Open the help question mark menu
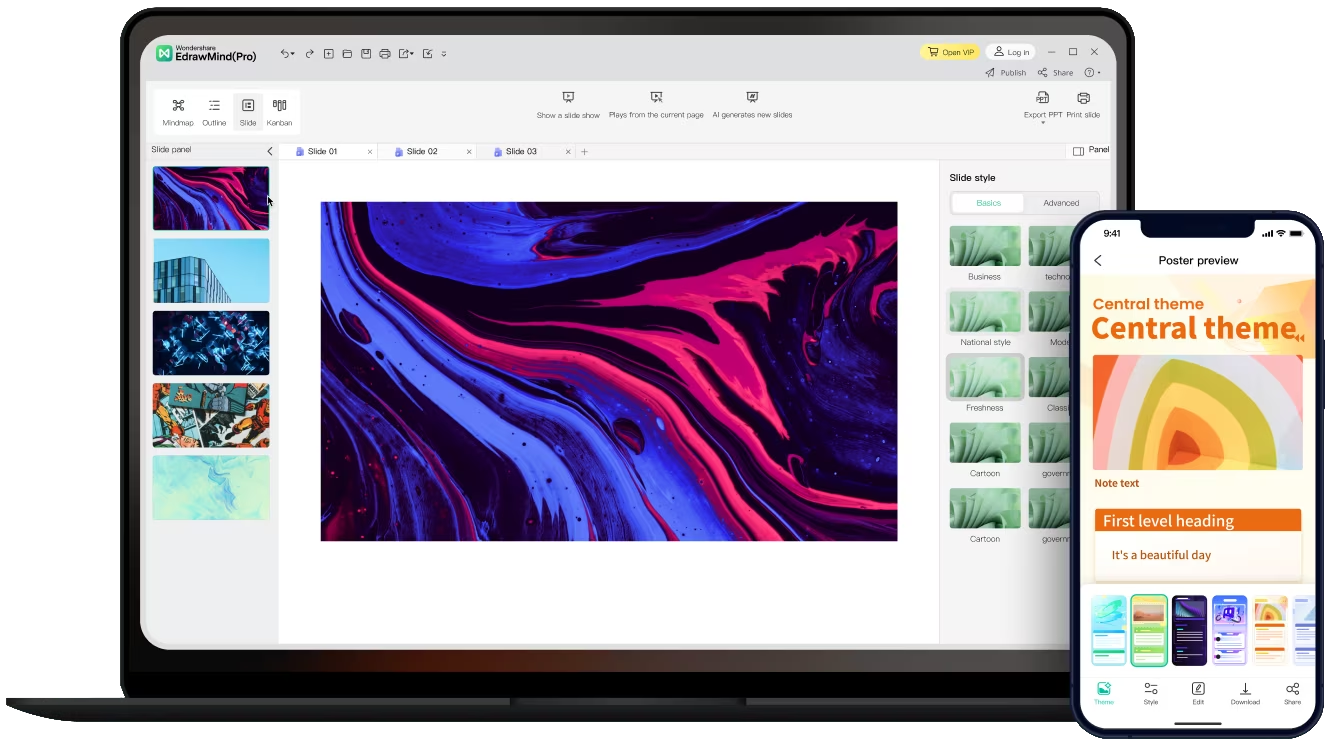 click(x=1092, y=73)
